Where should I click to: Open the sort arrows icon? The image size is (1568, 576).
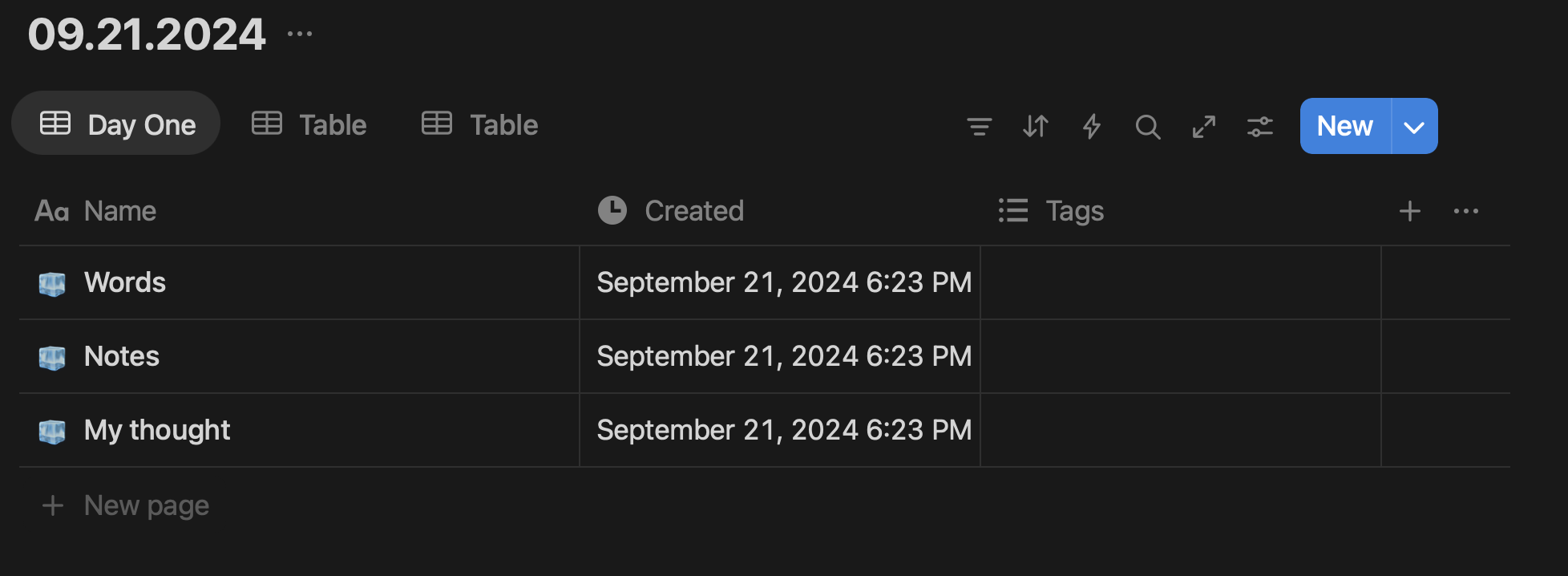pos(1035,126)
